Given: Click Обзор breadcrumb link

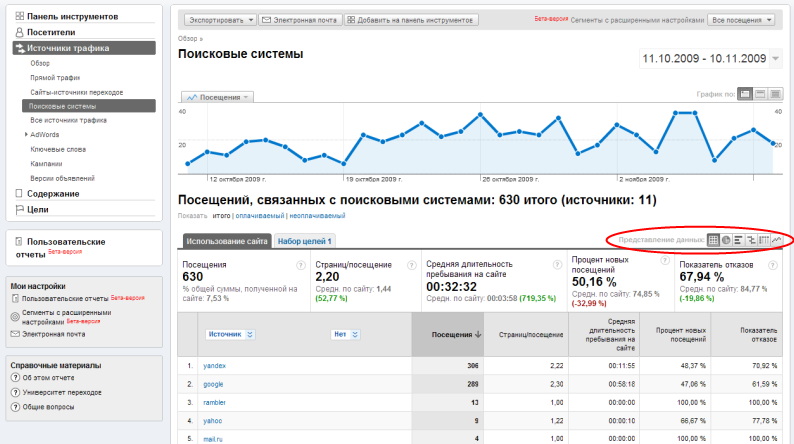Looking at the screenshot, I should (x=187, y=38).
